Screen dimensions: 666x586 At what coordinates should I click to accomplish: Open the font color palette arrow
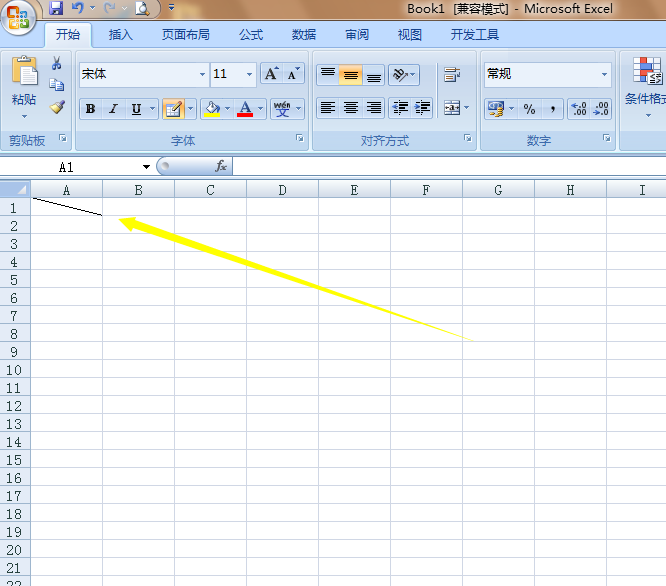click(261, 109)
